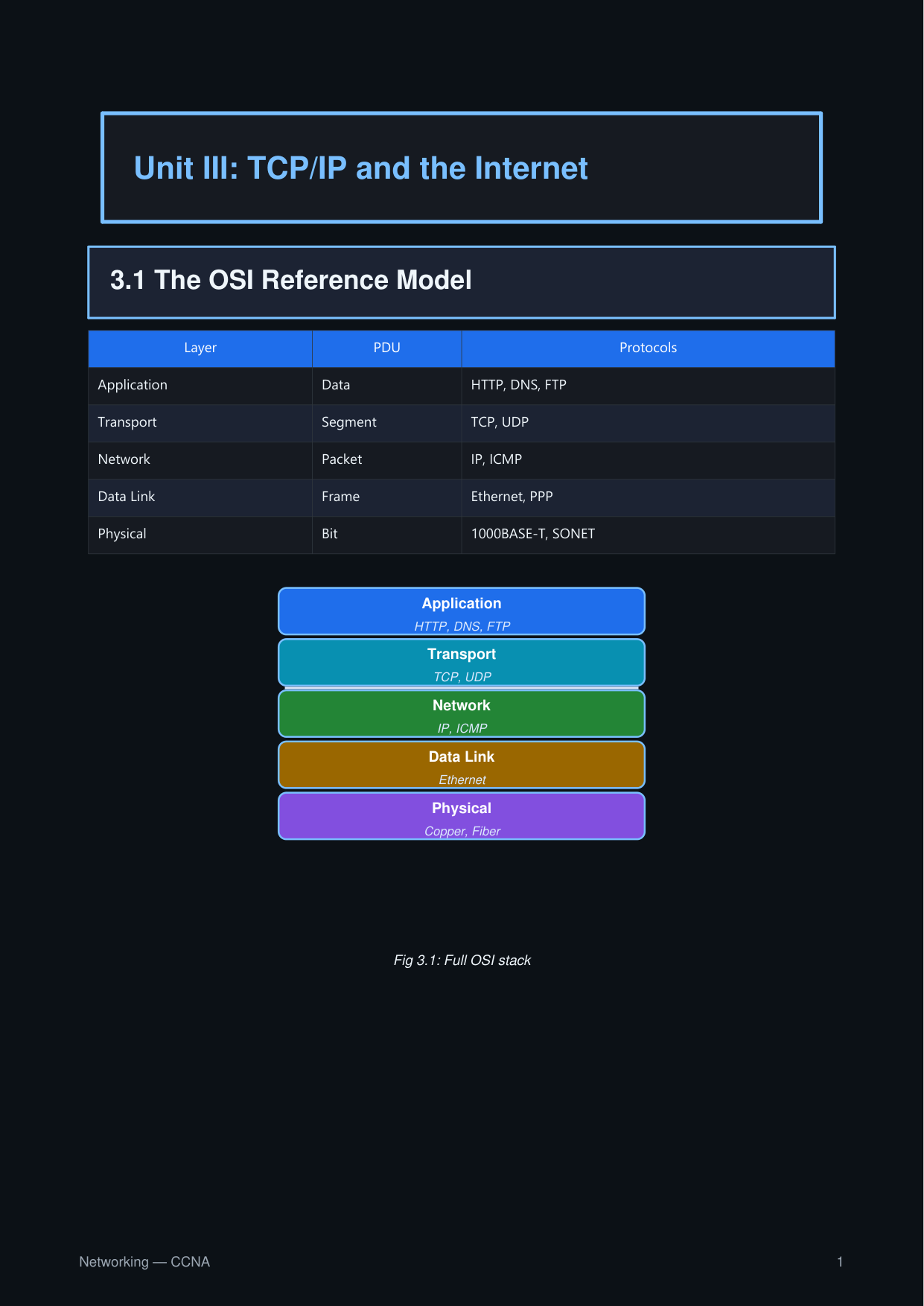
Task: Click the 'Networking — CCNA' footer text
Action: (144, 1262)
